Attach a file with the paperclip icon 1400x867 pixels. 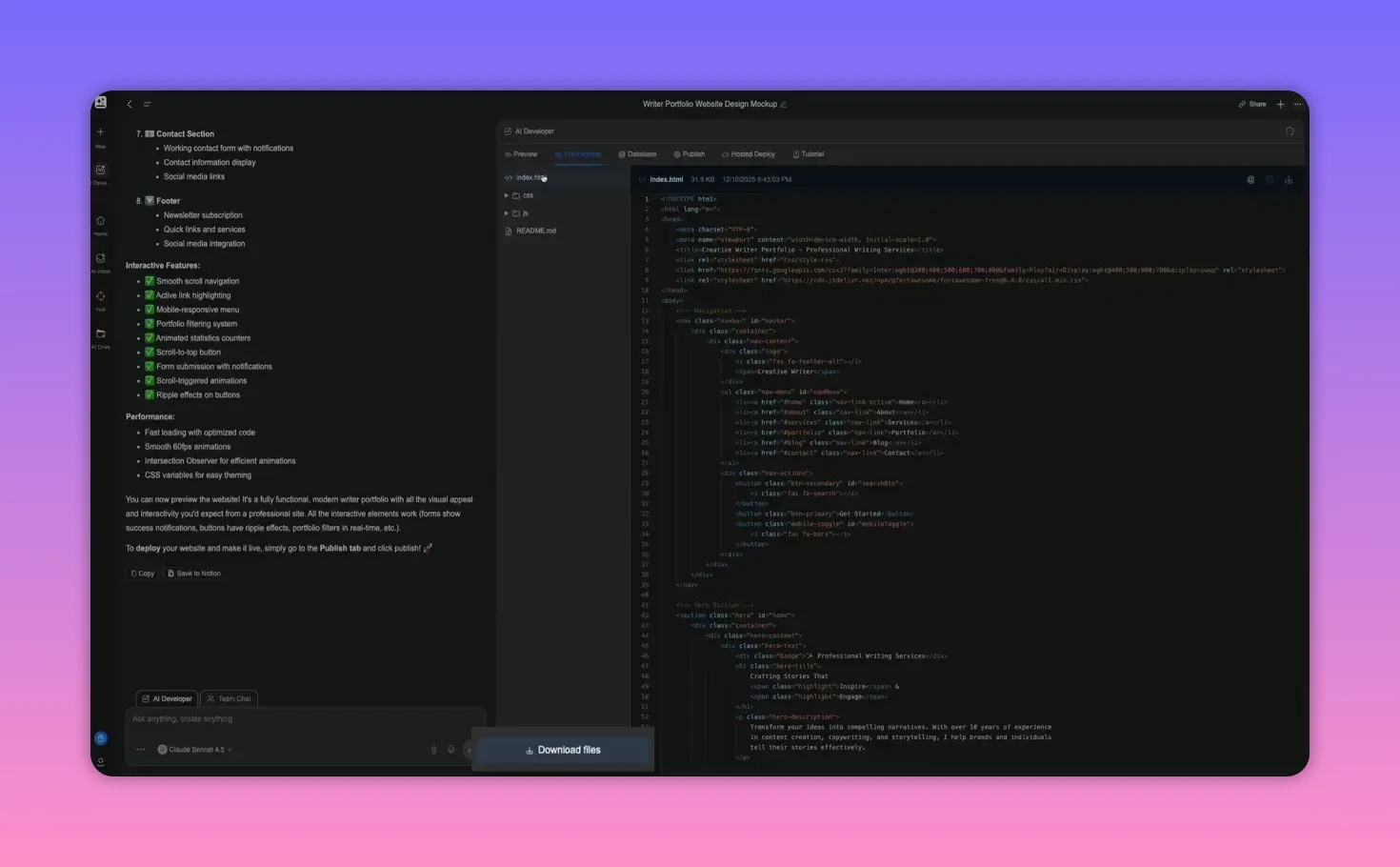point(433,750)
